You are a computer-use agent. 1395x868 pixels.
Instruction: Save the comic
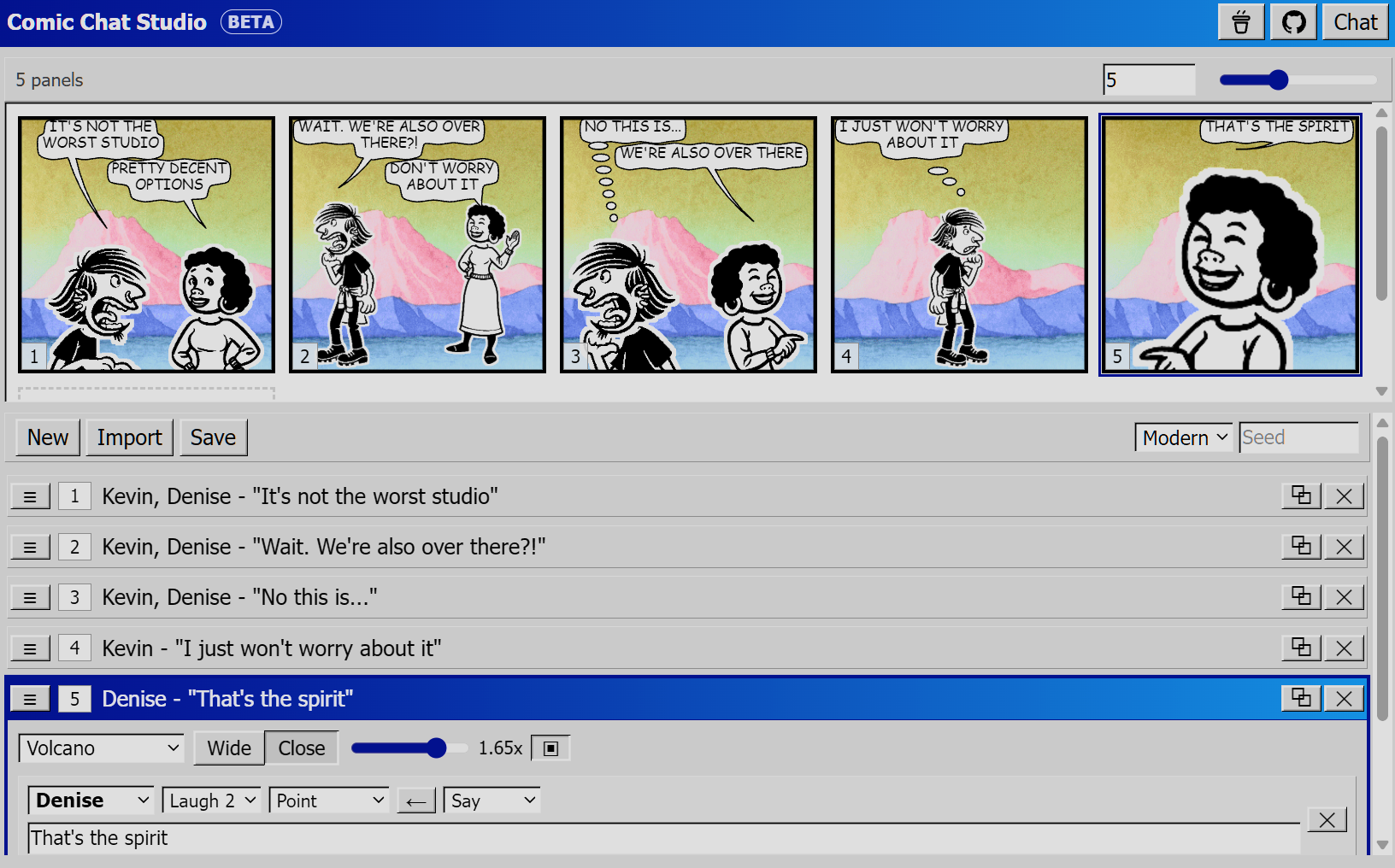(x=213, y=437)
